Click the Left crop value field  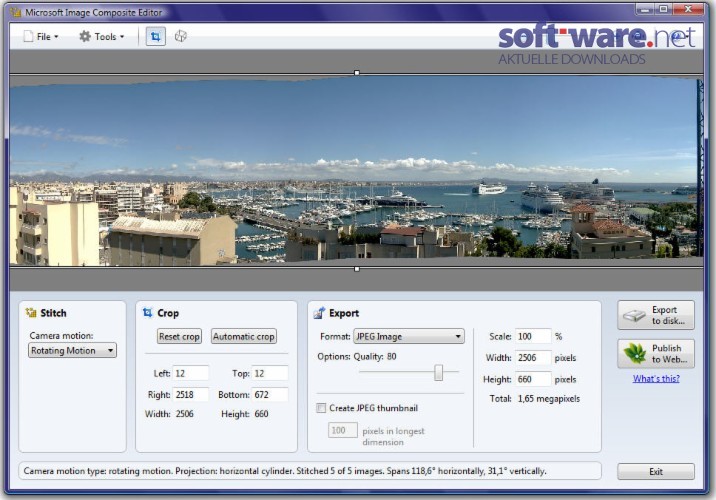[190, 373]
